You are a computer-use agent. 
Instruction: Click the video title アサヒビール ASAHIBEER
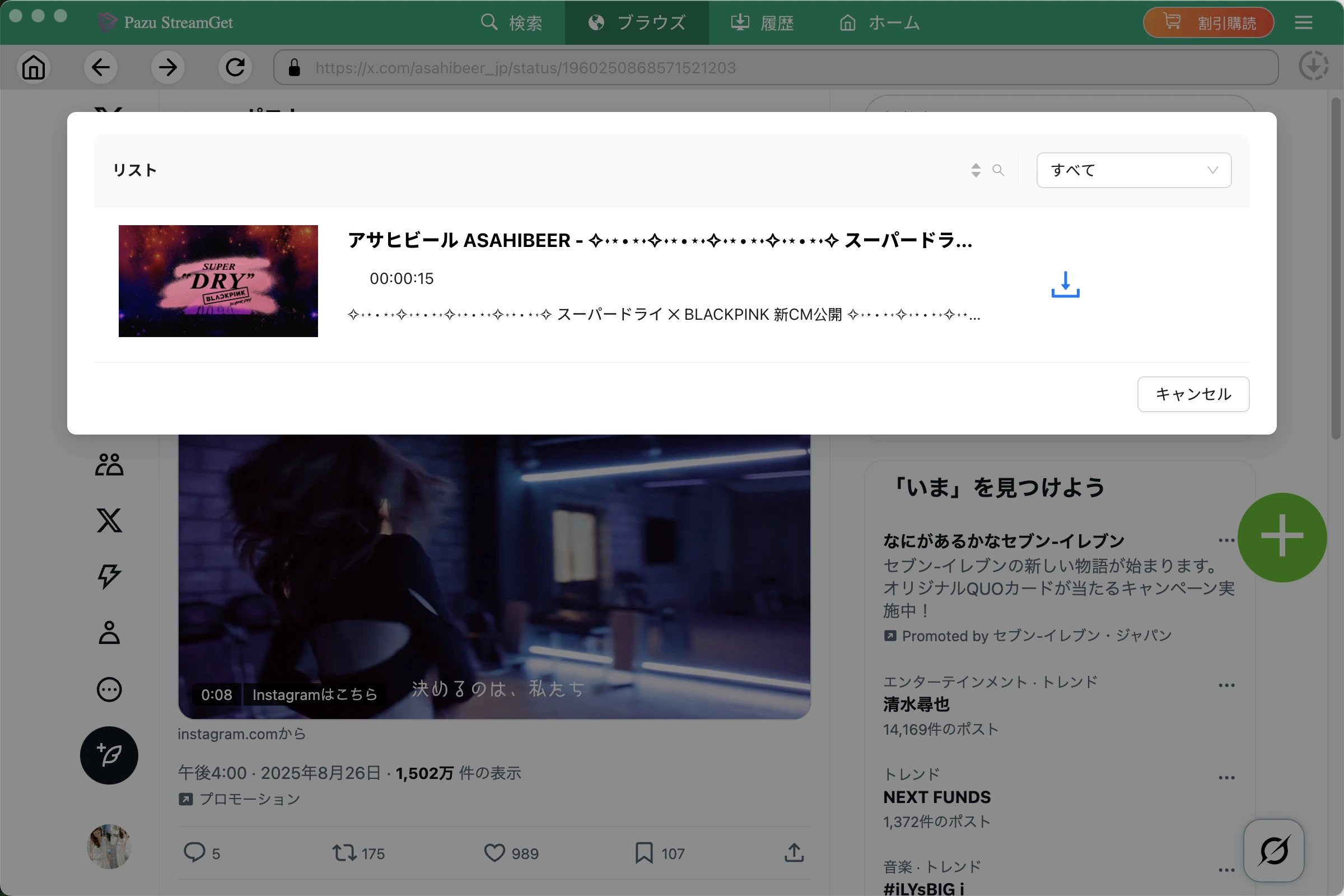[660, 241]
